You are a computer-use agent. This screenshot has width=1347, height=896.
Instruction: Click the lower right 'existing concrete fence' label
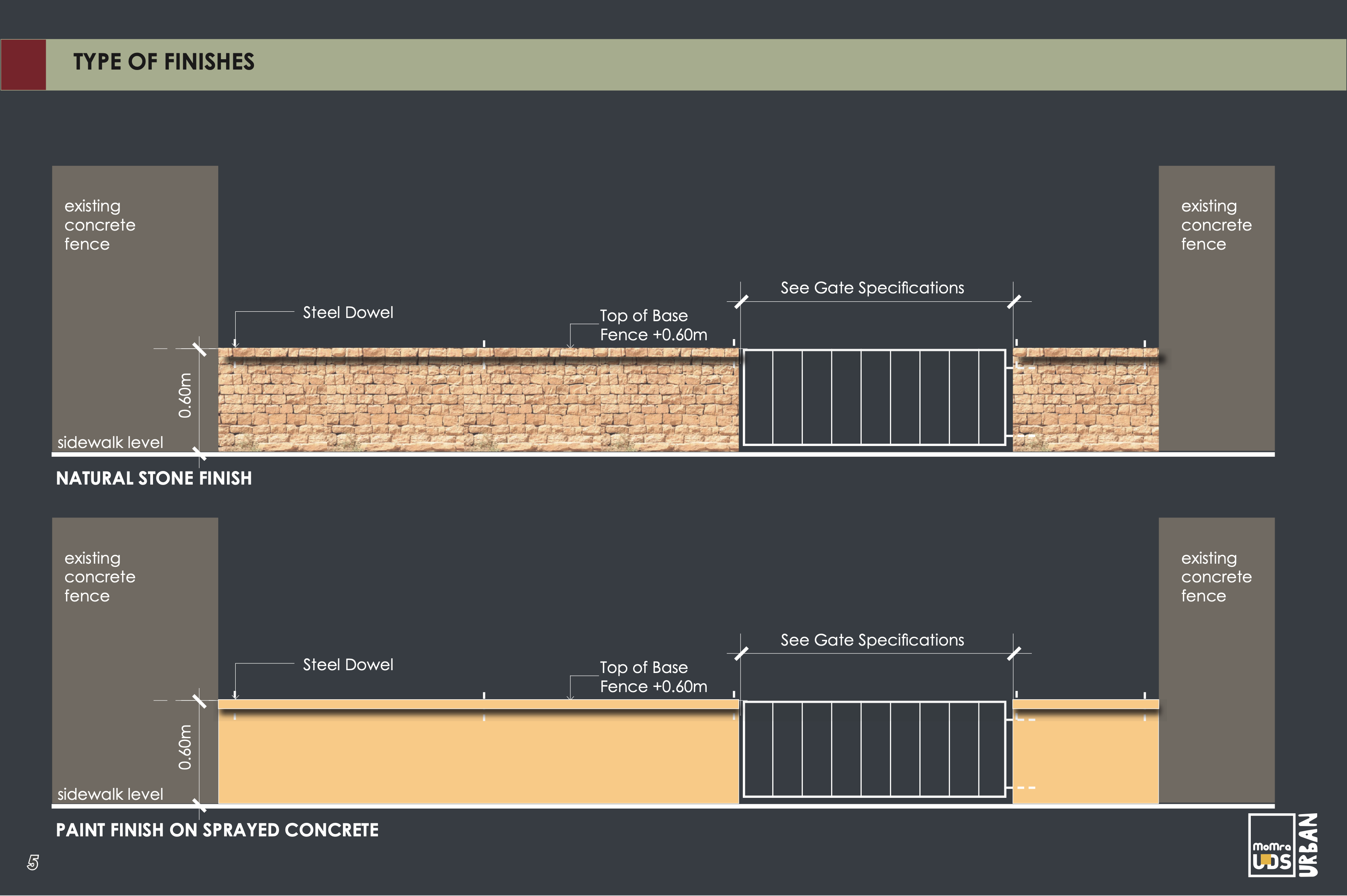1216,576
